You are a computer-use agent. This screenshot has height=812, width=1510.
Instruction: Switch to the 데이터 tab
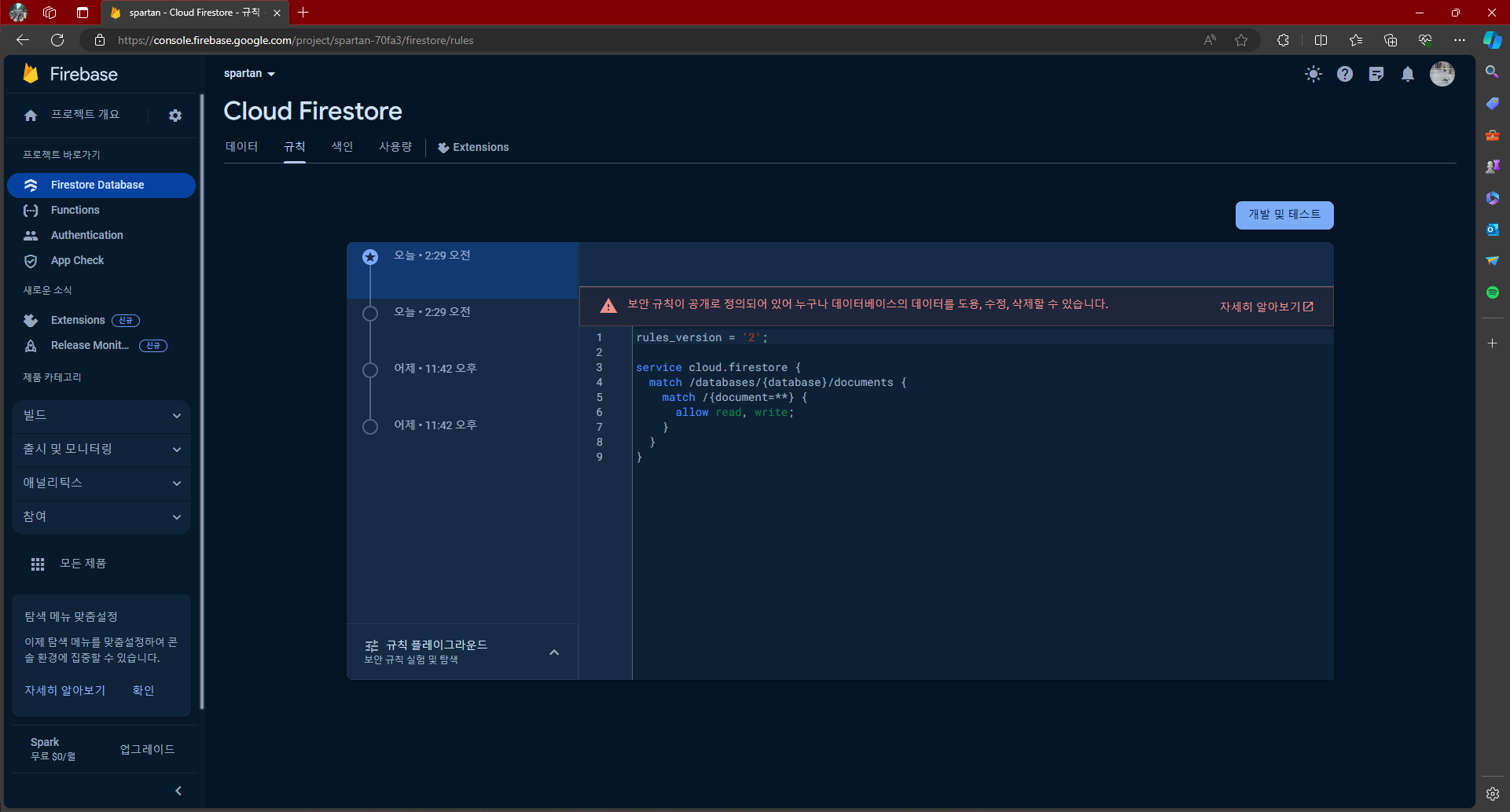tap(241, 147)
